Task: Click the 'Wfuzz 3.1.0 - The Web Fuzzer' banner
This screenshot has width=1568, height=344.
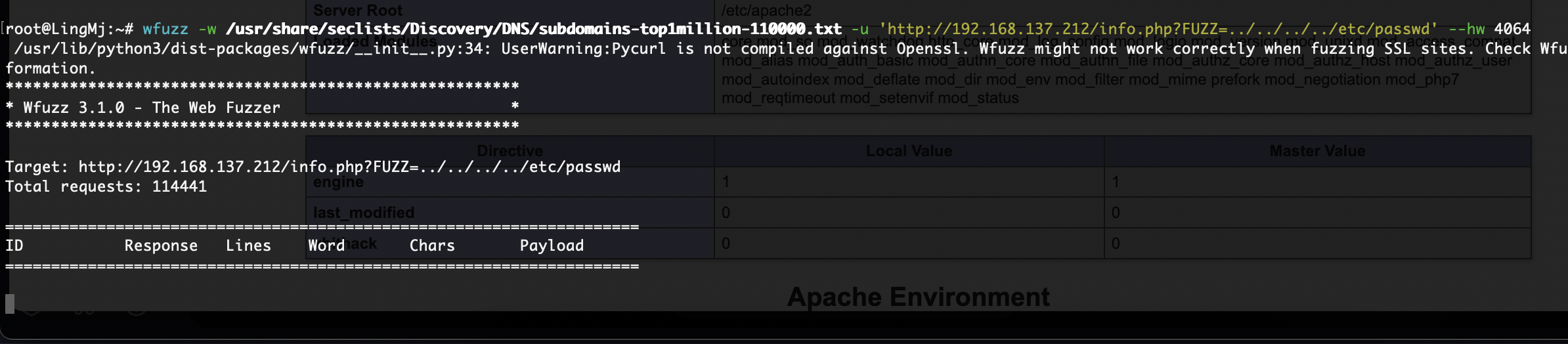Action: tap(152, 108)
